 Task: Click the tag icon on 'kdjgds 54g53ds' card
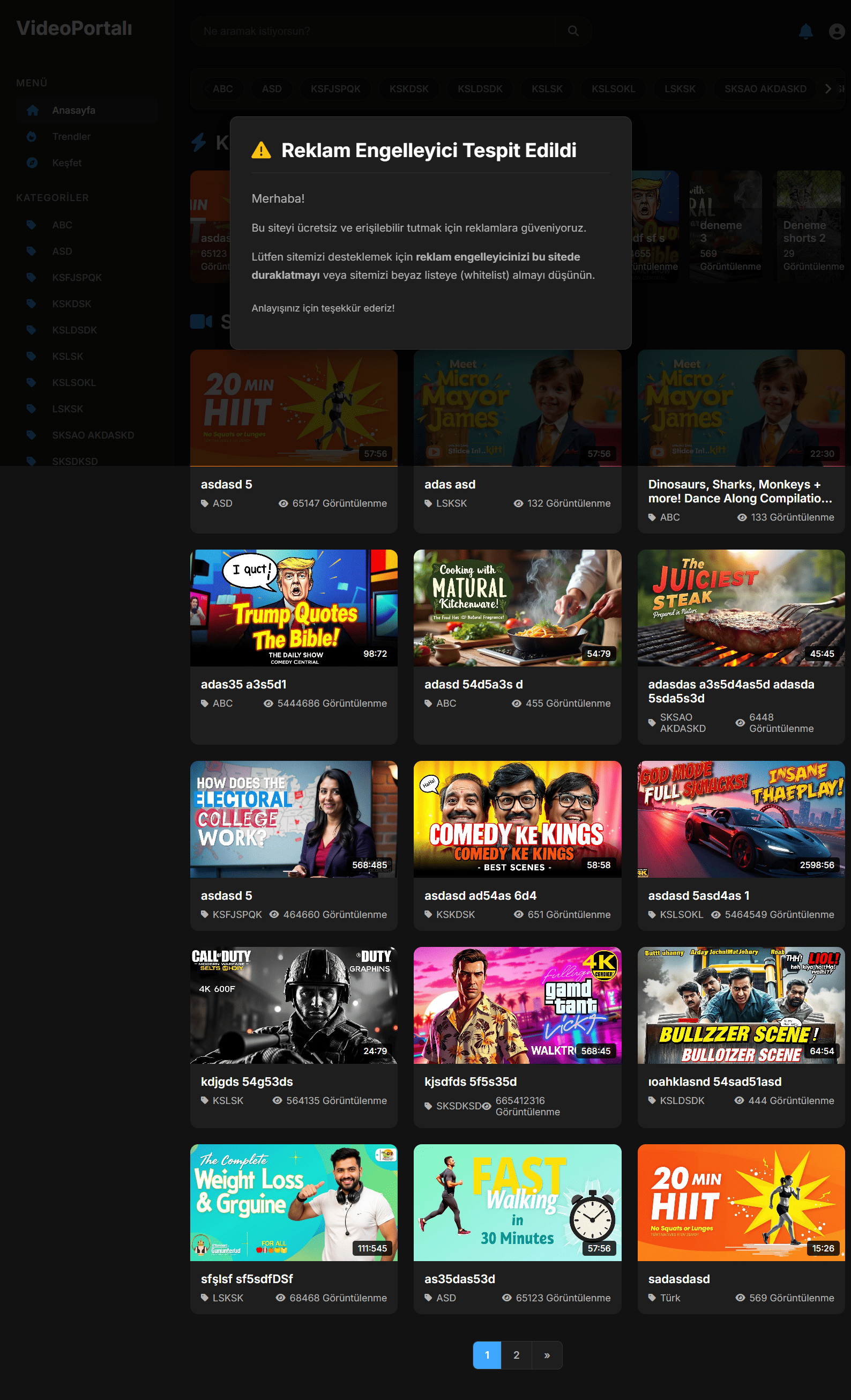coord(205,1101)
